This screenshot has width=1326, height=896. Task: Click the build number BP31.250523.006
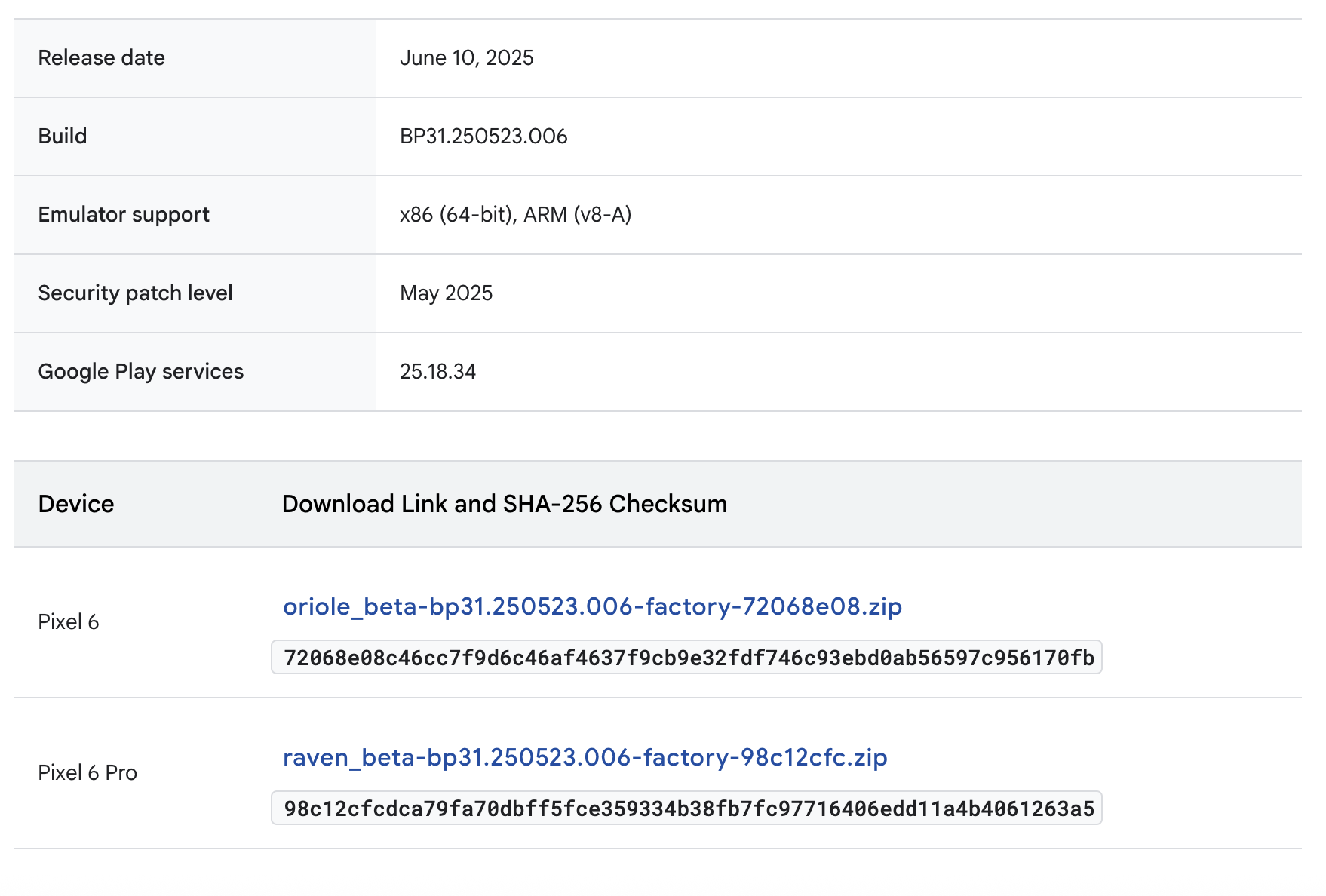(x=483, y=137)
